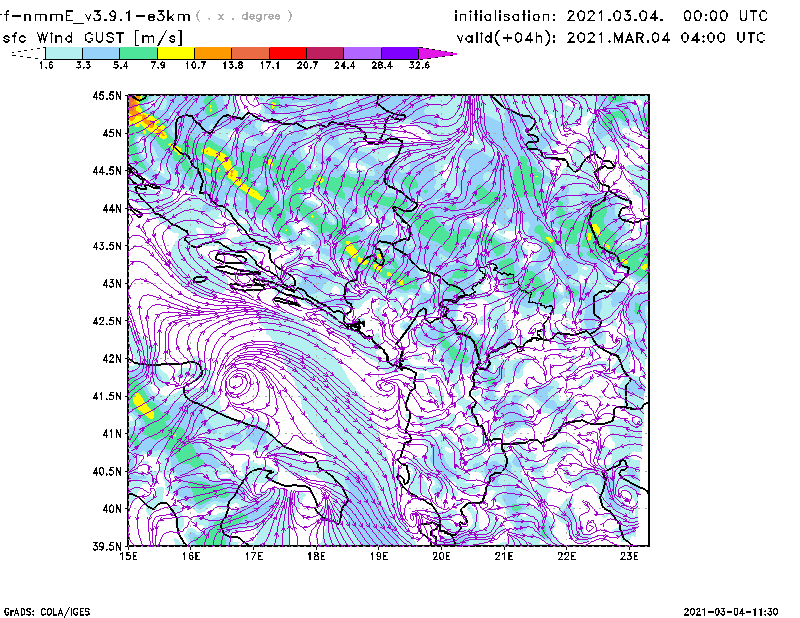Click the legend value 1.6

[x=46, y=65]
